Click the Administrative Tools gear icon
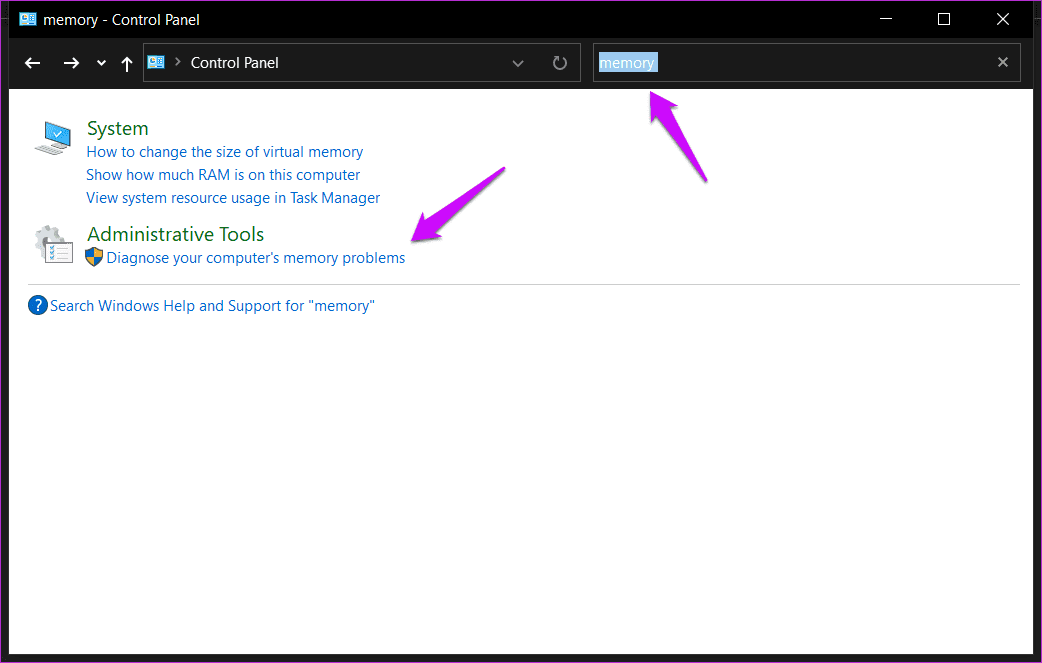Image resolution: width=1042 pixels, height=663 pixels. (x=54, y=244)
